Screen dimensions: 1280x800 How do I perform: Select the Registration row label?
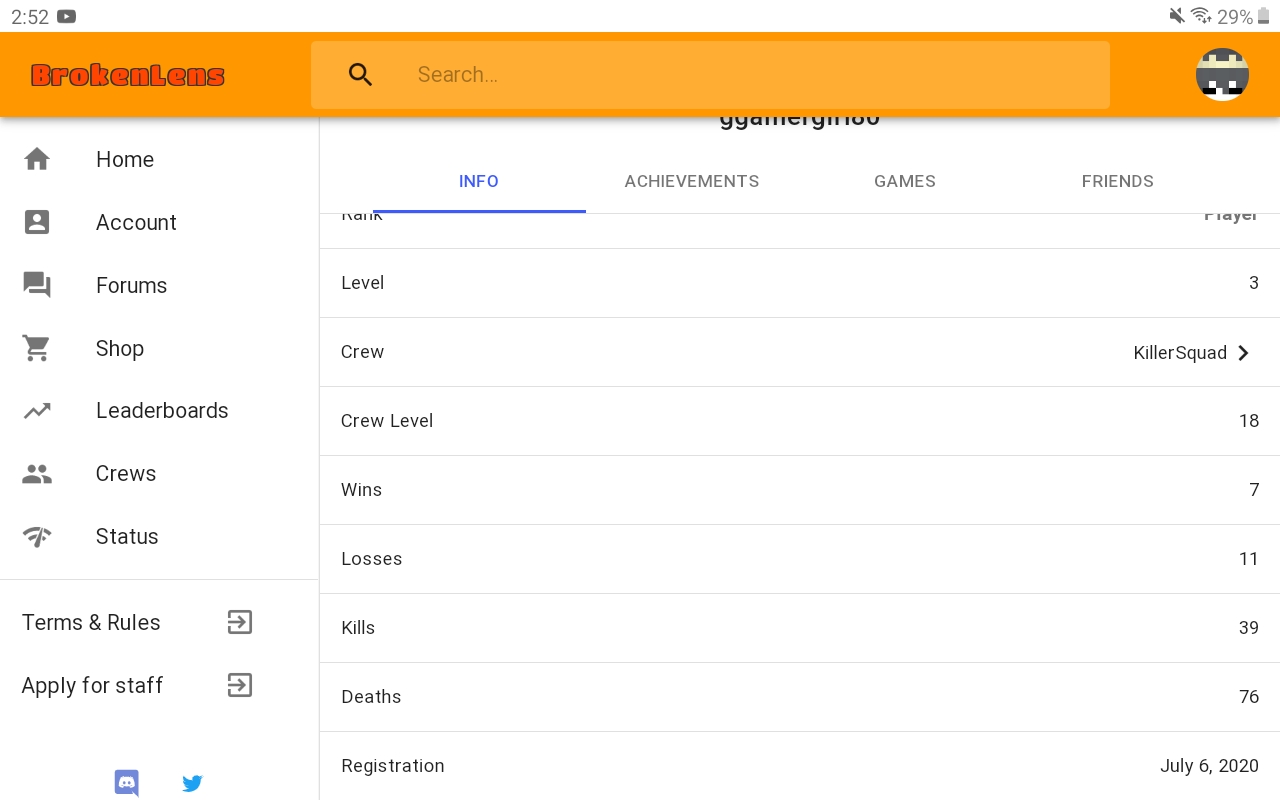[x=392, y=766]
